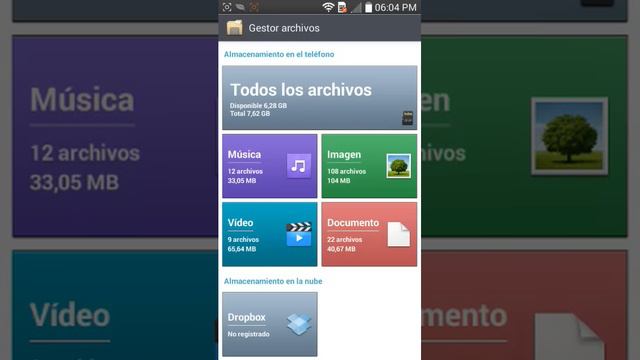Tap the battery status icon
This screenshot has width=640, height=360.
[x=369, y=7]
